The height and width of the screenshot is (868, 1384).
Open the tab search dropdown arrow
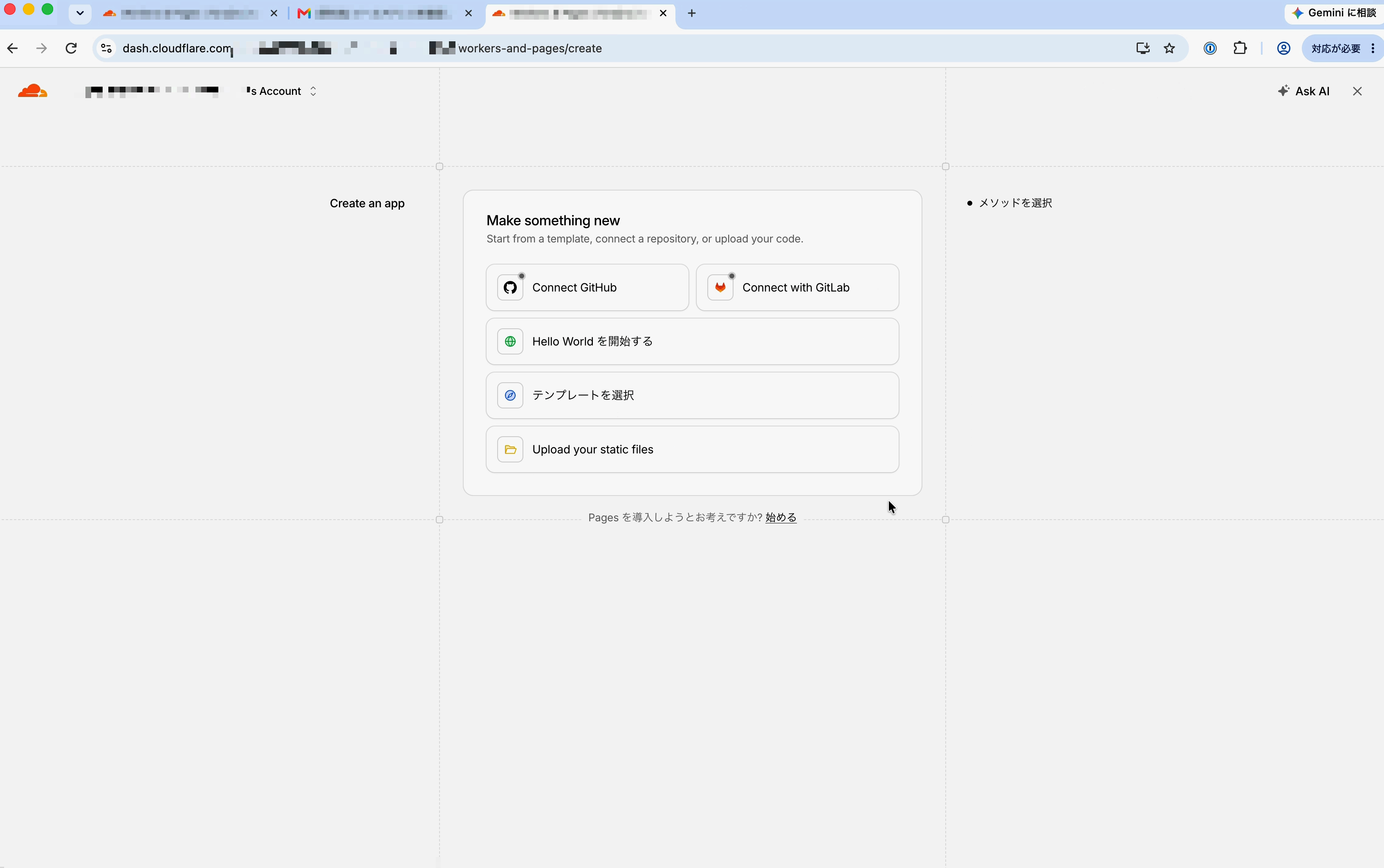[x=80, y=13]
